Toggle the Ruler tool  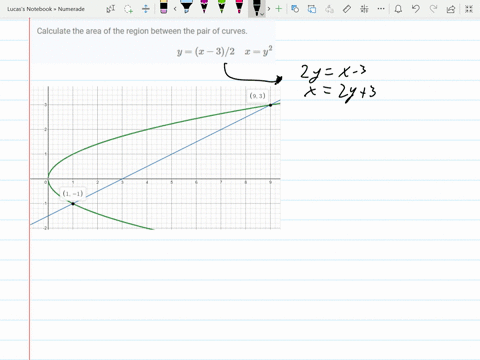(347, 9)
